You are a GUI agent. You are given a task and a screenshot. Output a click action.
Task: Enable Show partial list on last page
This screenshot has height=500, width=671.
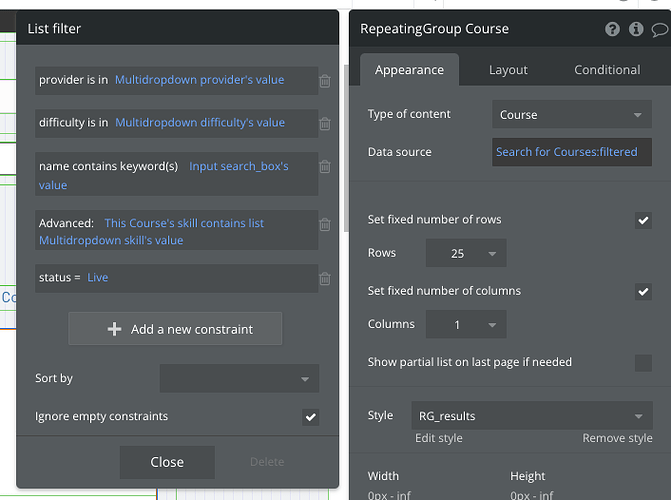(643, 362)
